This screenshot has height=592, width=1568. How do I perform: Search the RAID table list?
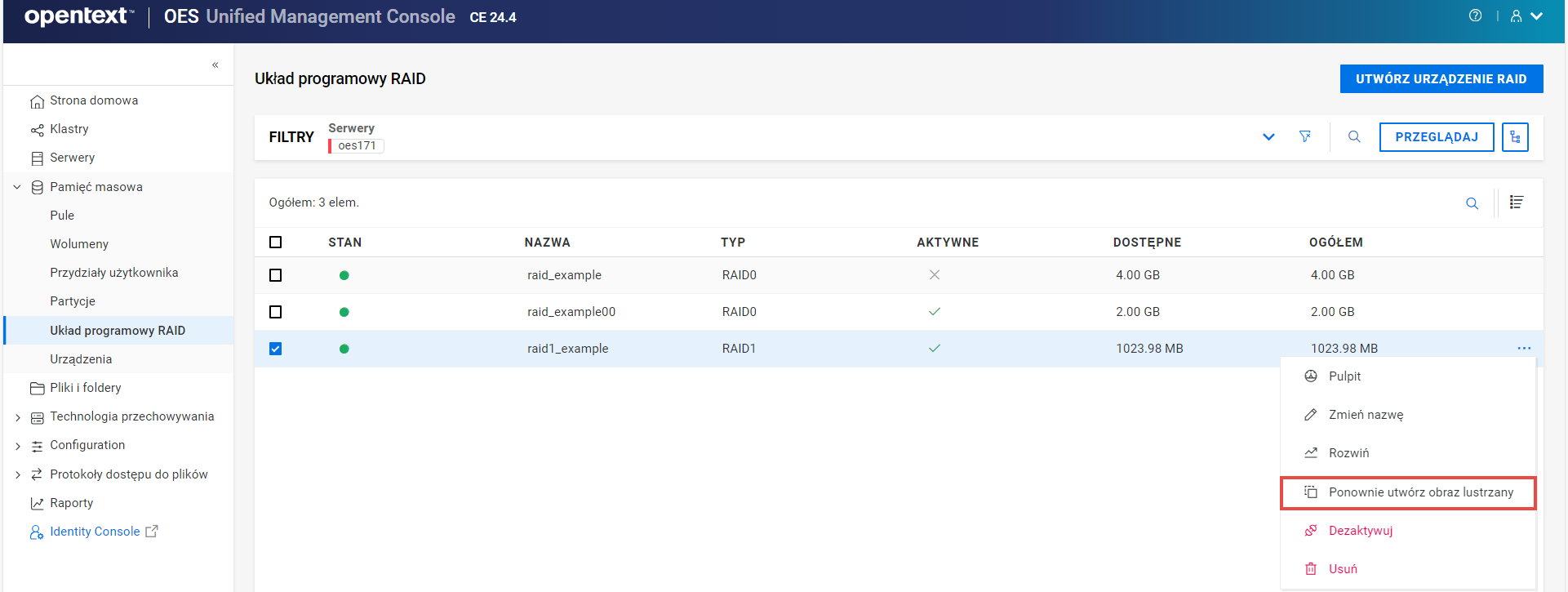point(1472,203)
